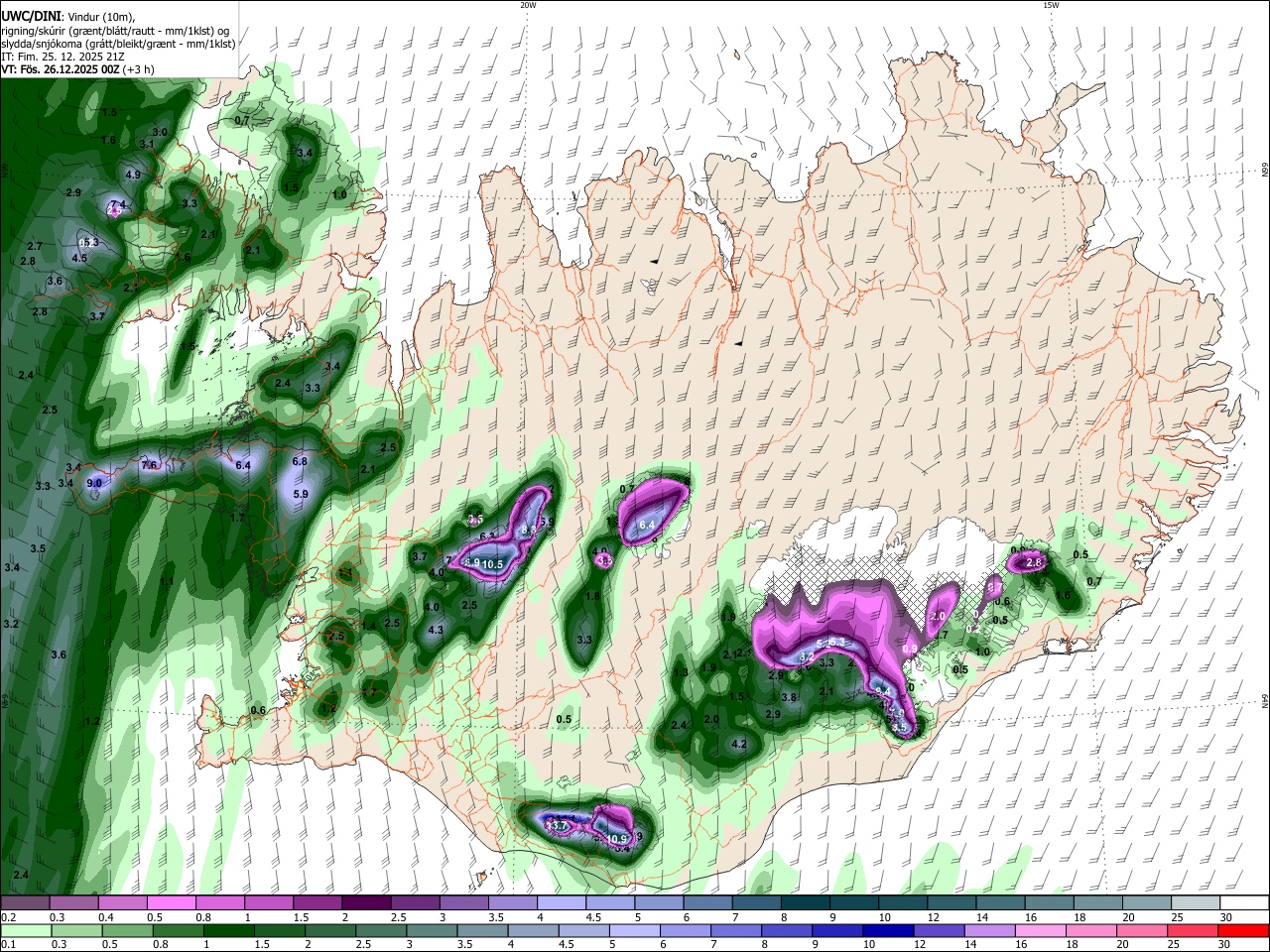The height and width of the screenshot is (952, 1270).
Task: Click the 64N latitude label on the right edge
Action: click(1265, 701)
